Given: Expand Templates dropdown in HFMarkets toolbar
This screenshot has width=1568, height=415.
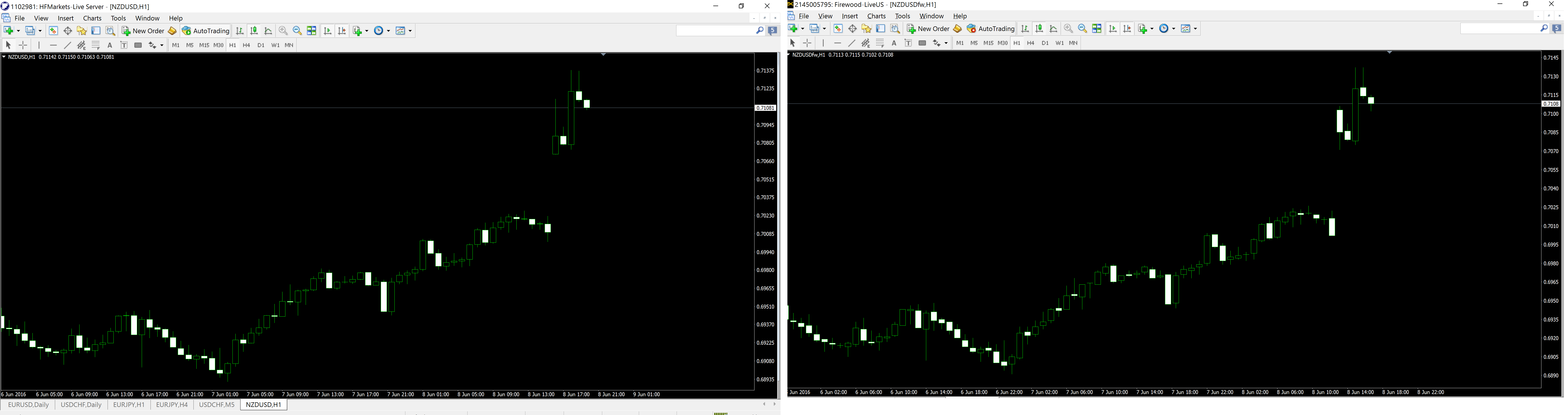Looking at the screenshot, I should tap(410, 31).
